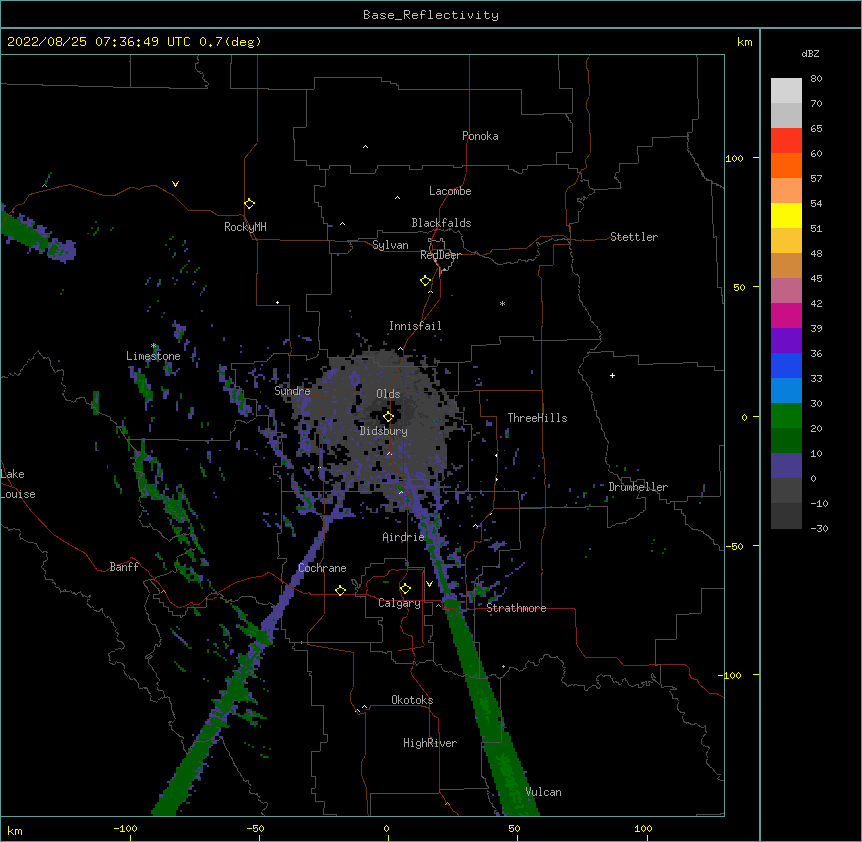This screenshot has width=862, height=842.
Task: Click the -50 tick label on the y-axis
Action: click(734, 546)
